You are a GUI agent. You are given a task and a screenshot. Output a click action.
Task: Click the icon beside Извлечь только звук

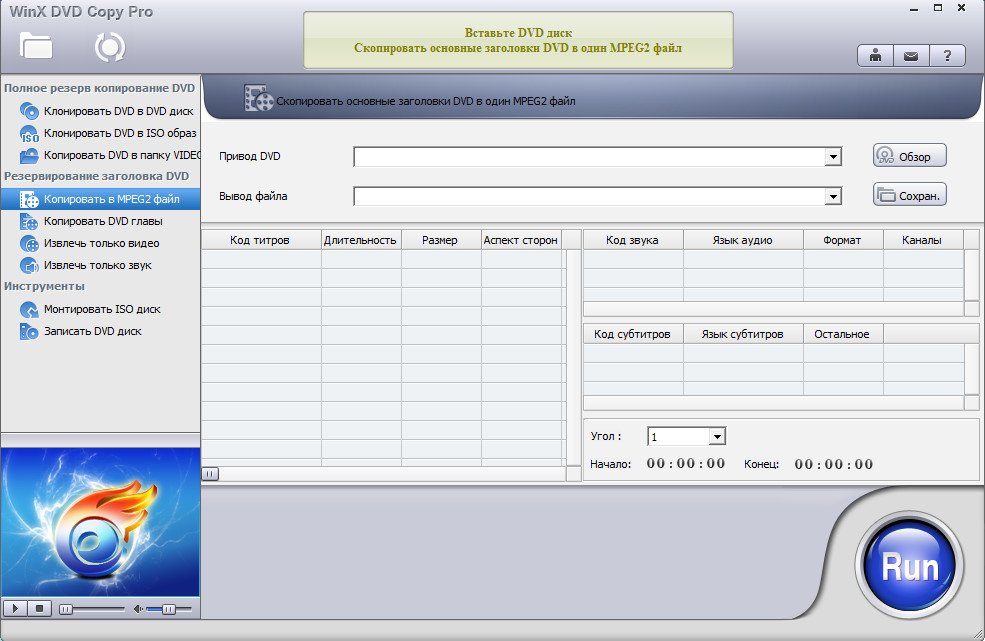click(29, 265)
